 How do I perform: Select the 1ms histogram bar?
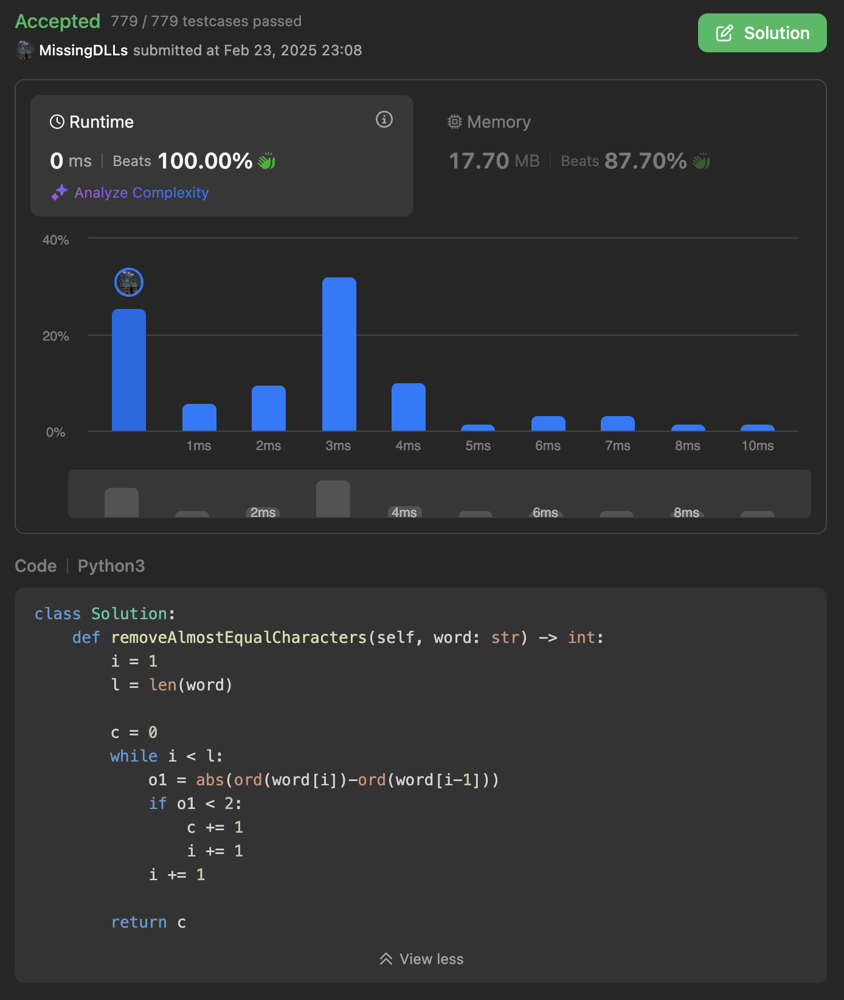click(199, 418)
